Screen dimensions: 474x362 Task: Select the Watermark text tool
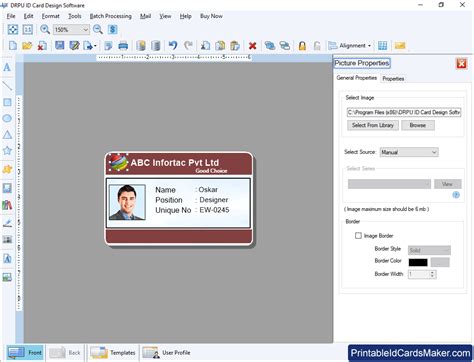click(x=7, y=258)
